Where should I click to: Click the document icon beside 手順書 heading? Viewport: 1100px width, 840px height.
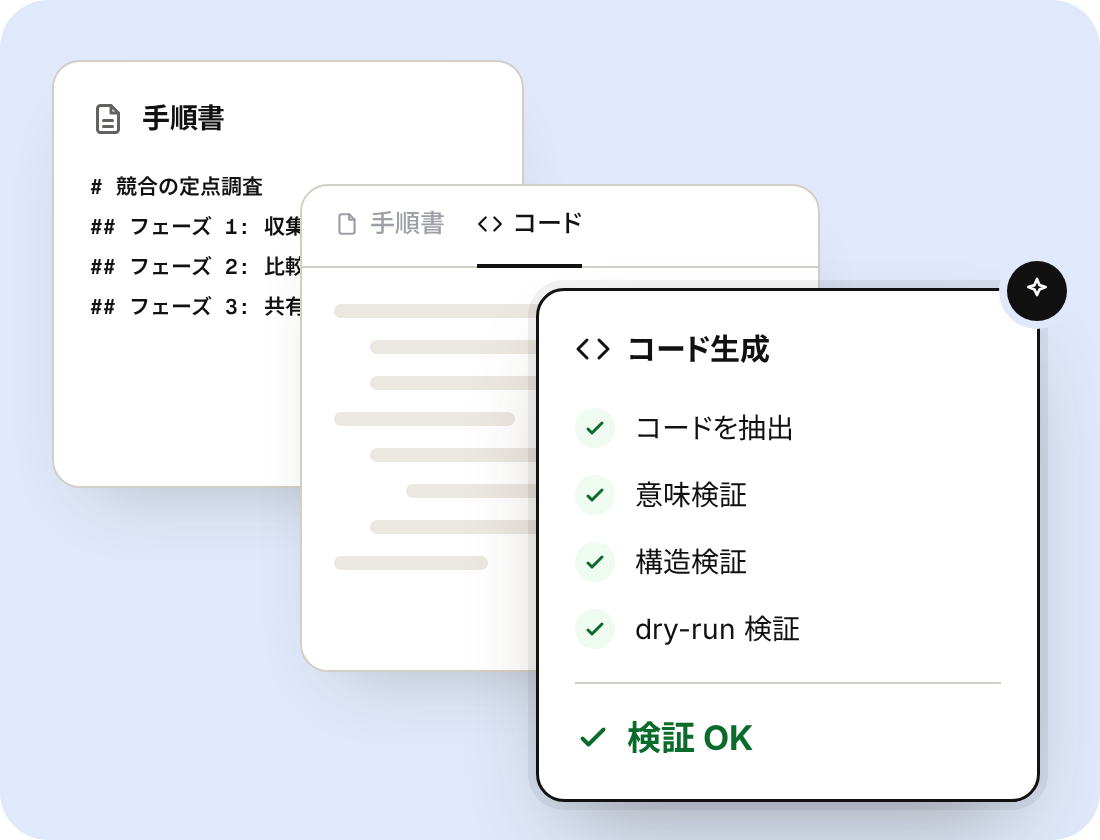coord(107,119)
